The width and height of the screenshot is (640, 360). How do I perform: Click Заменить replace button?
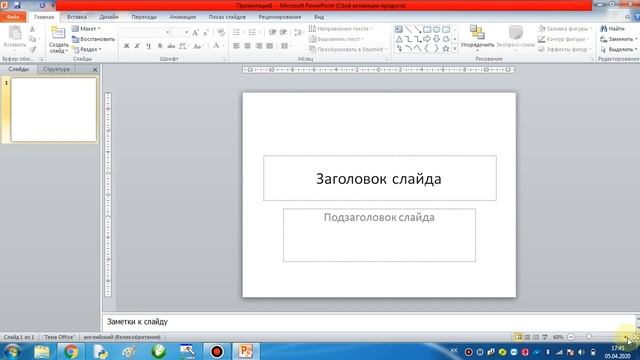(x=618, y=39)
